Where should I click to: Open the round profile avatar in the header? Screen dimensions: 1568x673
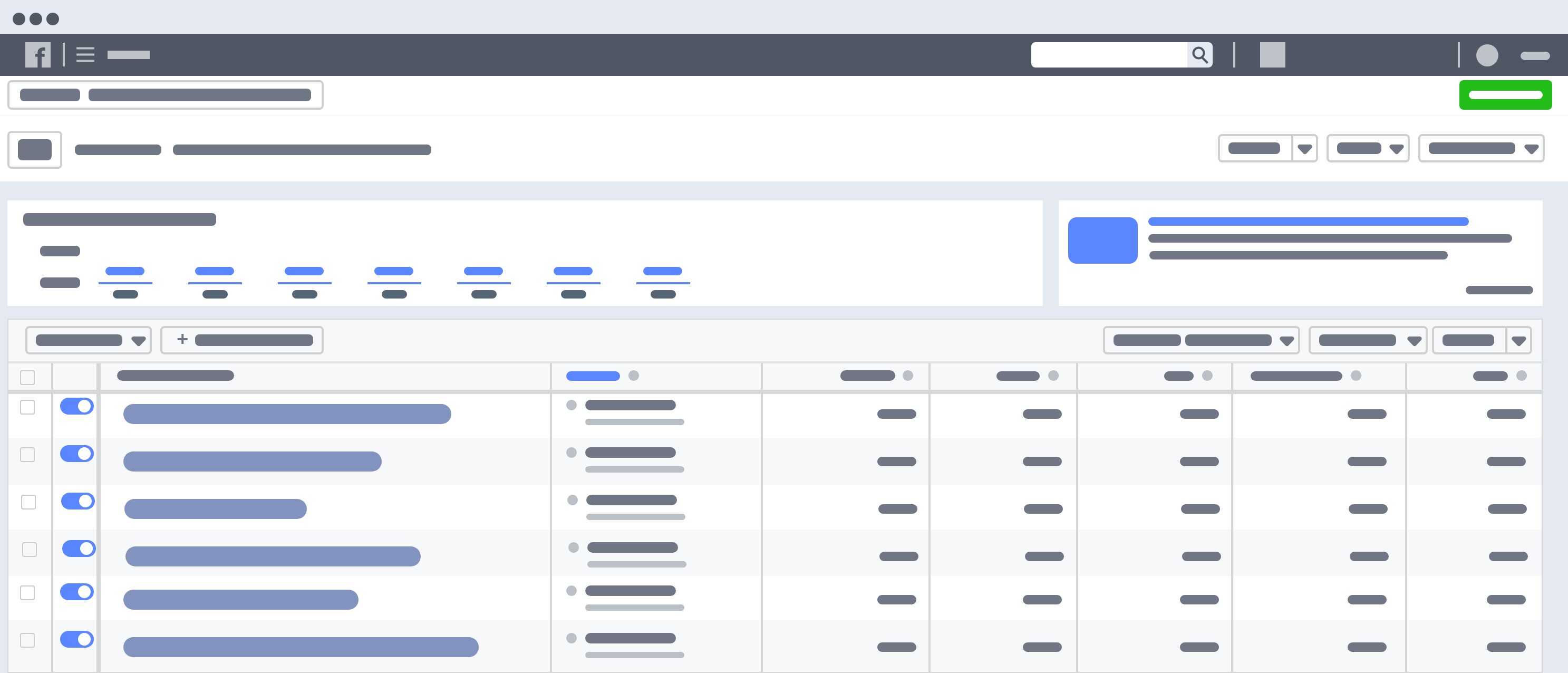coord(1486,55)
